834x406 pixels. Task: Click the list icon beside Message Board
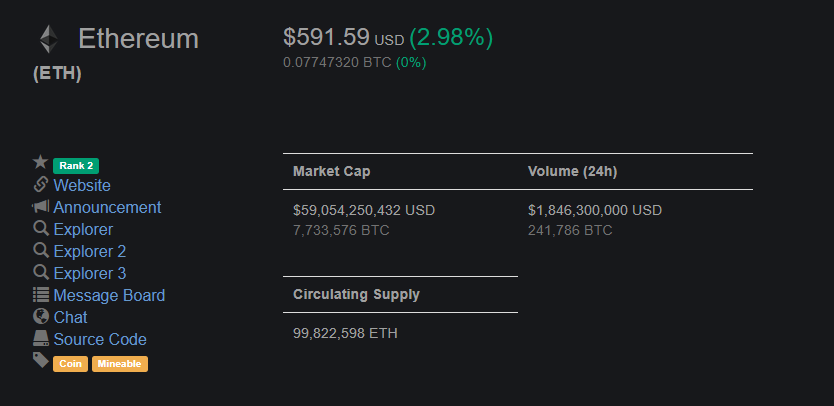(x=41, y=294)
